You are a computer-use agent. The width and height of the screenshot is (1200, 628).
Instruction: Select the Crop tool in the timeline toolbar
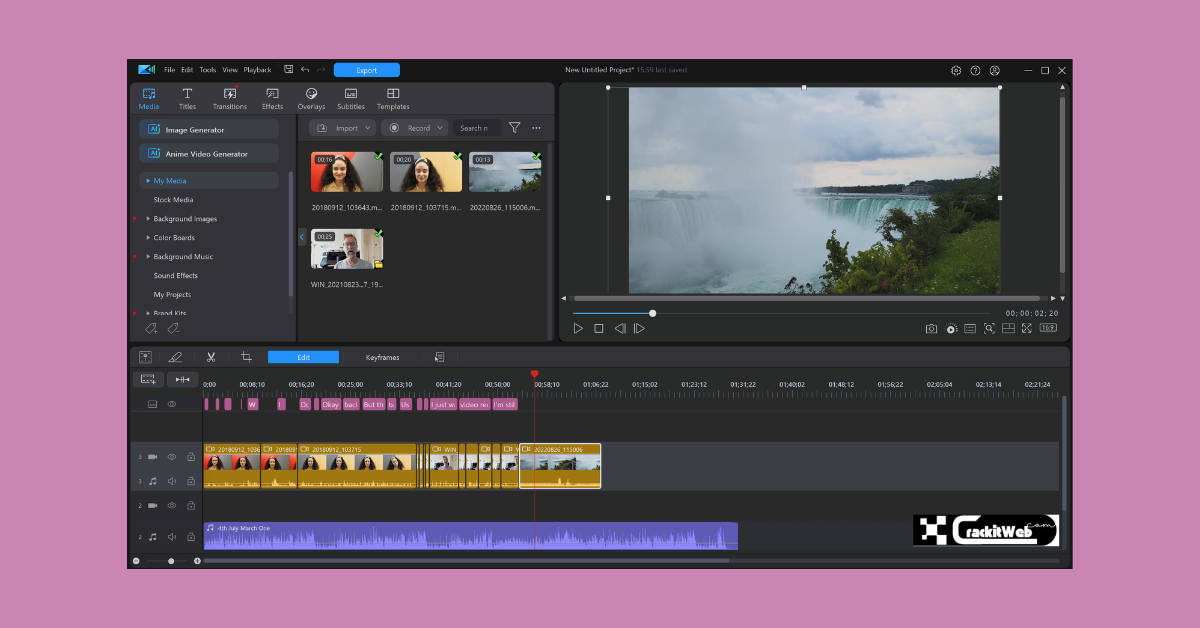[x=245, y=357]
